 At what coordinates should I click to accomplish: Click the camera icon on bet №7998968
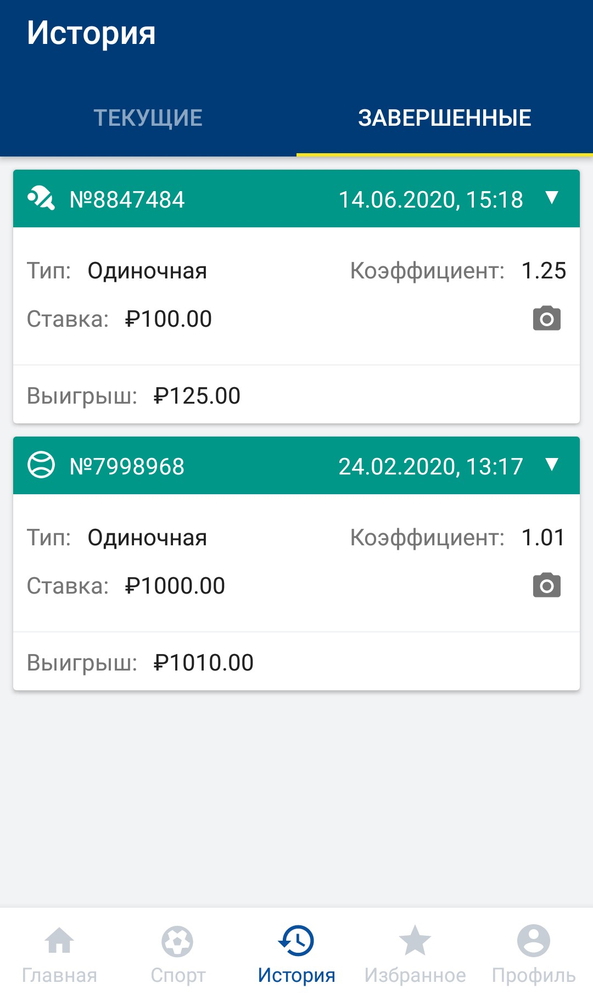click(546, 585)
